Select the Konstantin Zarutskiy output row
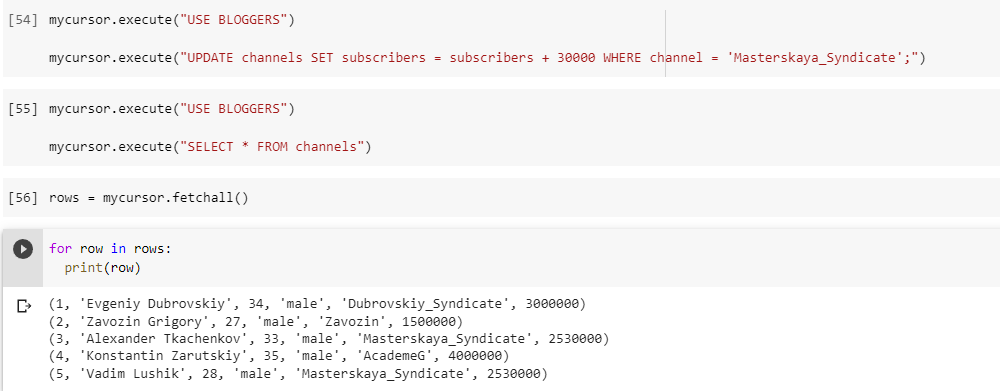This screenshot has height=391, width=1000. pos(279,356)
